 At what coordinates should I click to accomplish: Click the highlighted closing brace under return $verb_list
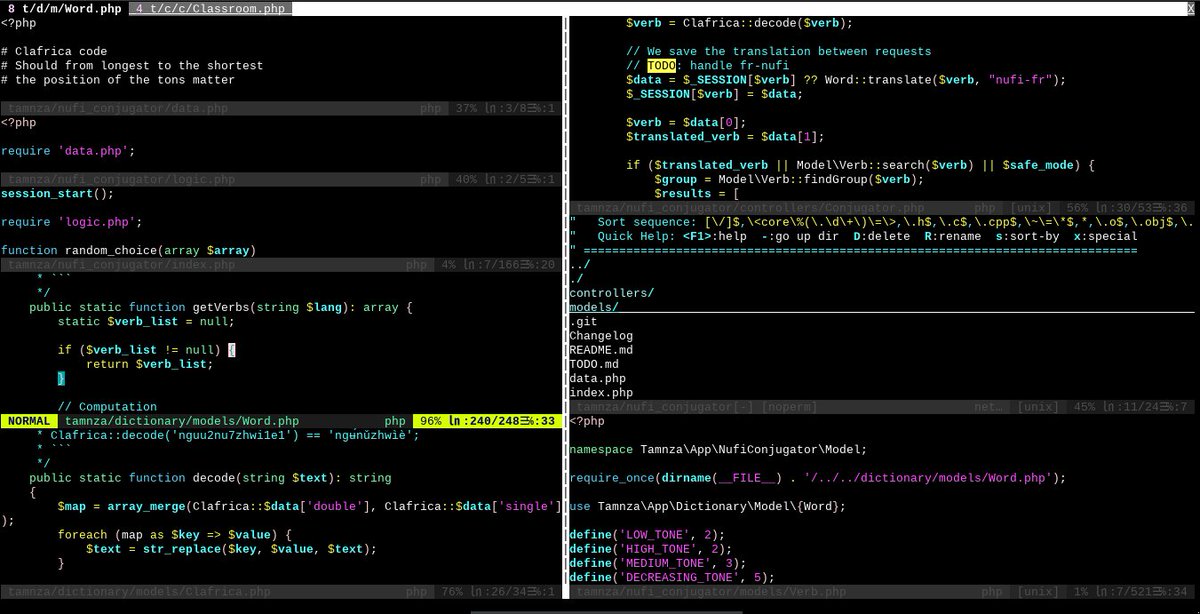click(x=61, y=378)
